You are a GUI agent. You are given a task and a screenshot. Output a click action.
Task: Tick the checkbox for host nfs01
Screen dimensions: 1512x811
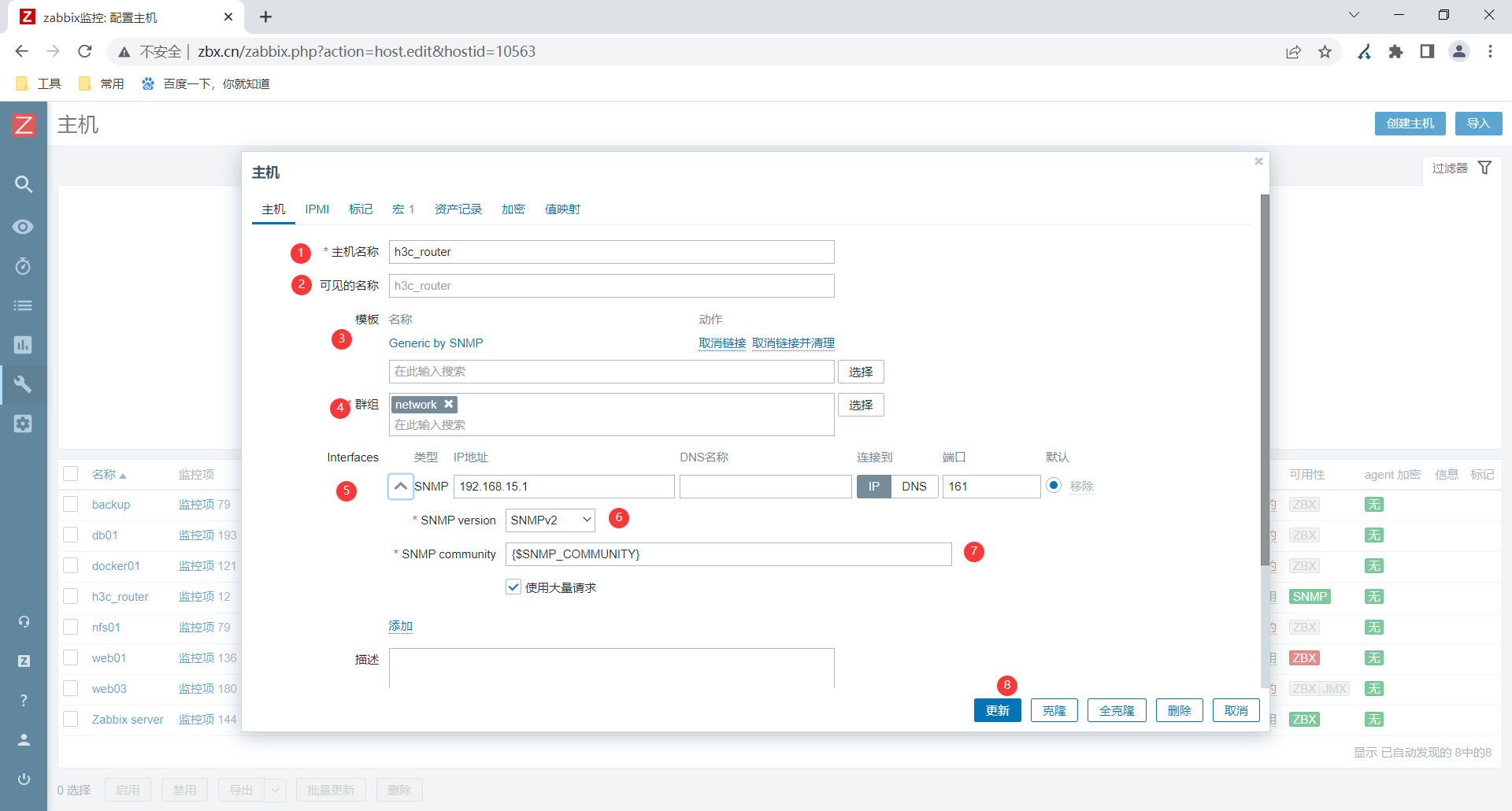[x=71, y=627]
